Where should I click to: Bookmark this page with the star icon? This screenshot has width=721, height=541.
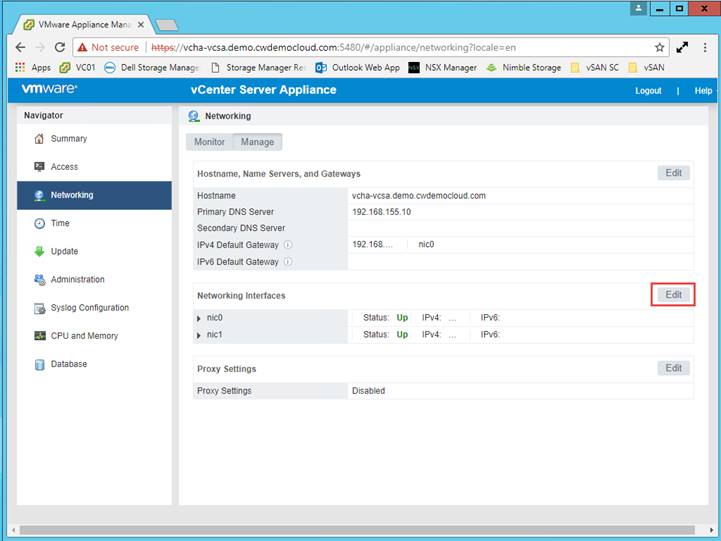[x=659, y=47]
